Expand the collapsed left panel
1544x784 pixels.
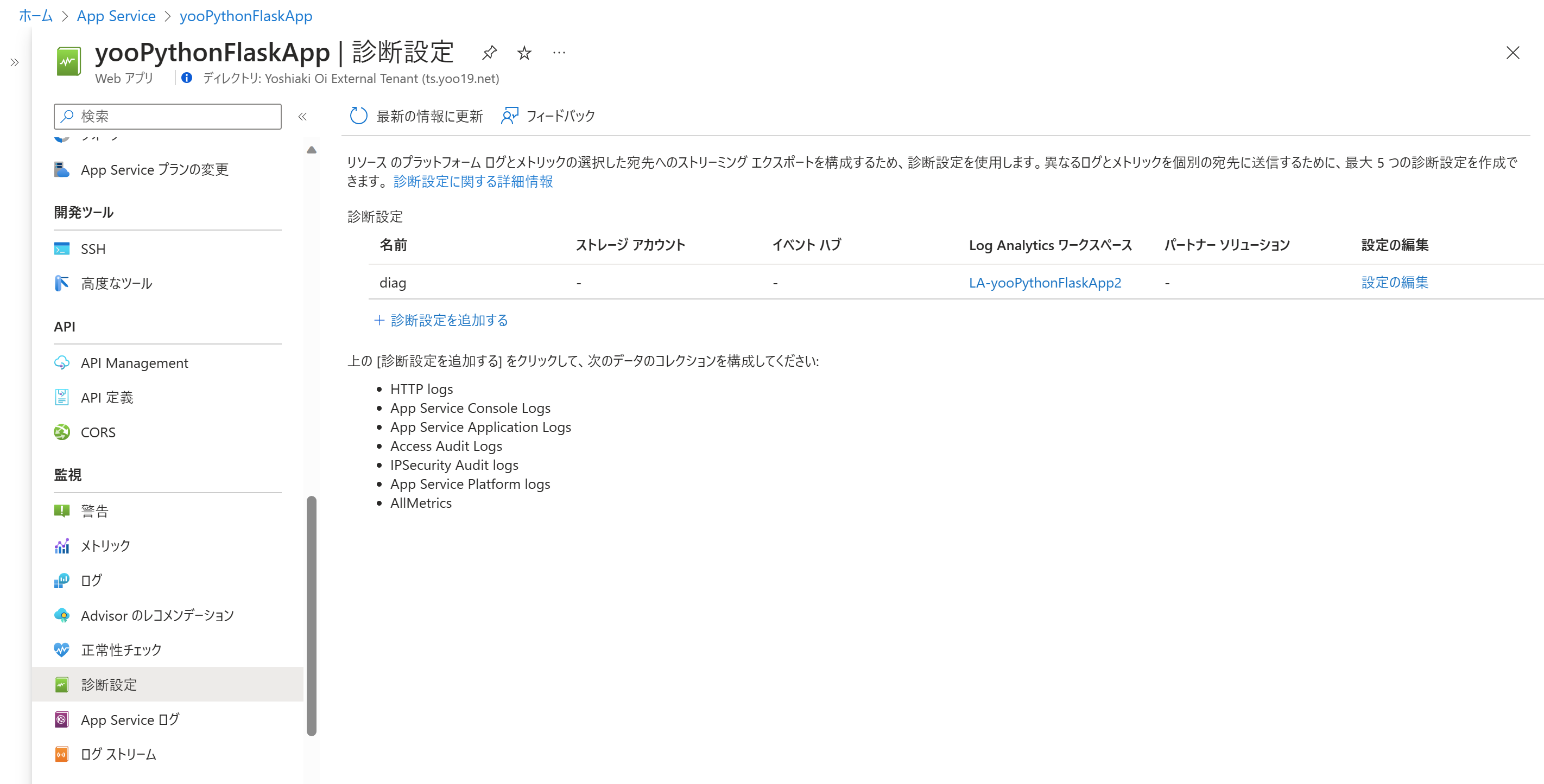coord(14,62)
